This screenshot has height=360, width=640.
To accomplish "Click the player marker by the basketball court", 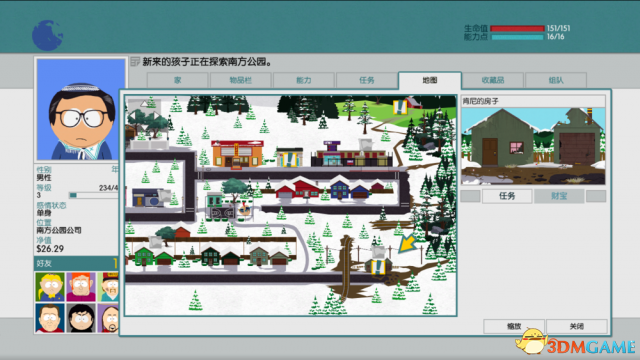I will pos(244,209).
